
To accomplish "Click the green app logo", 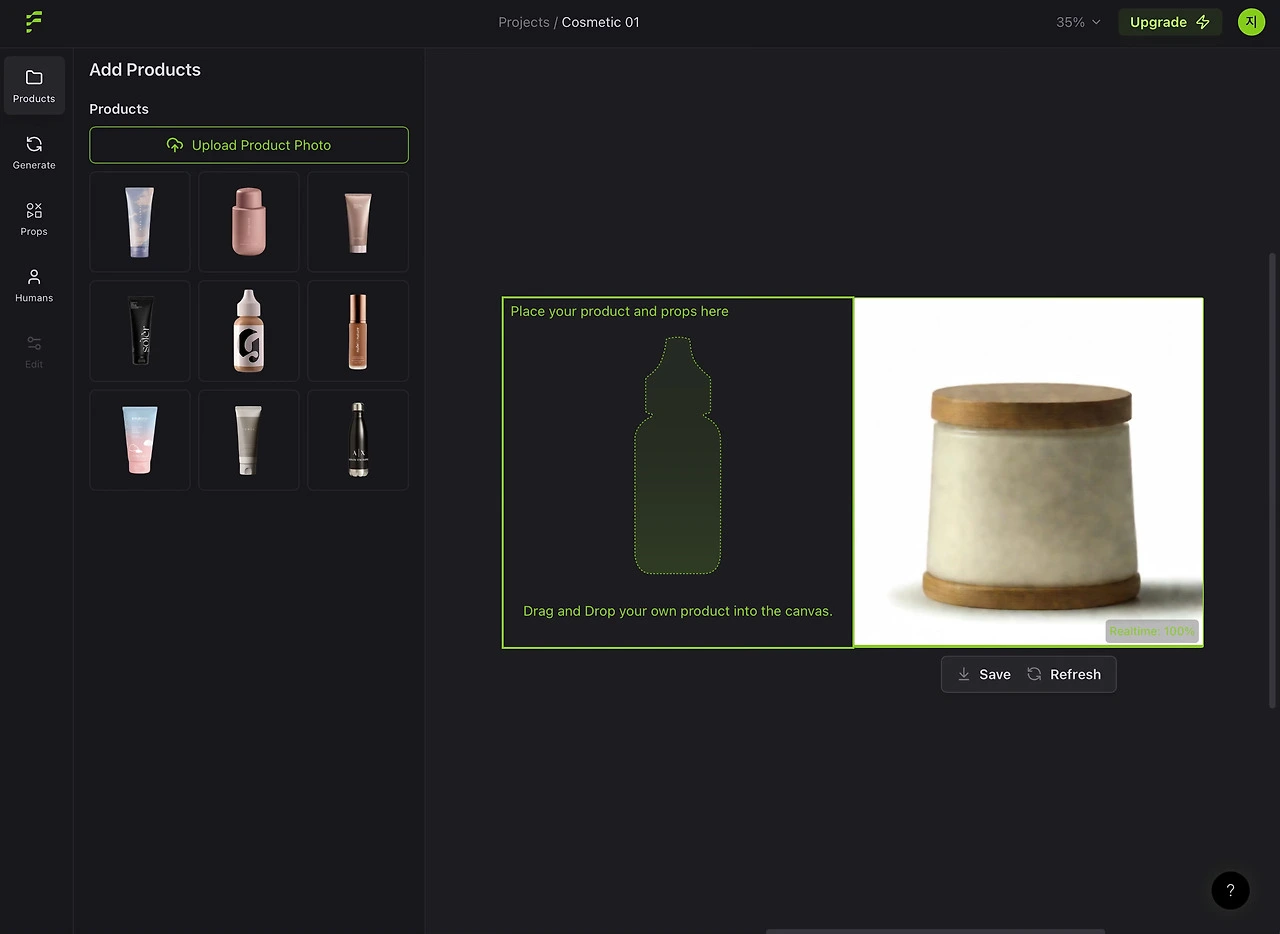I will (34, 22).
